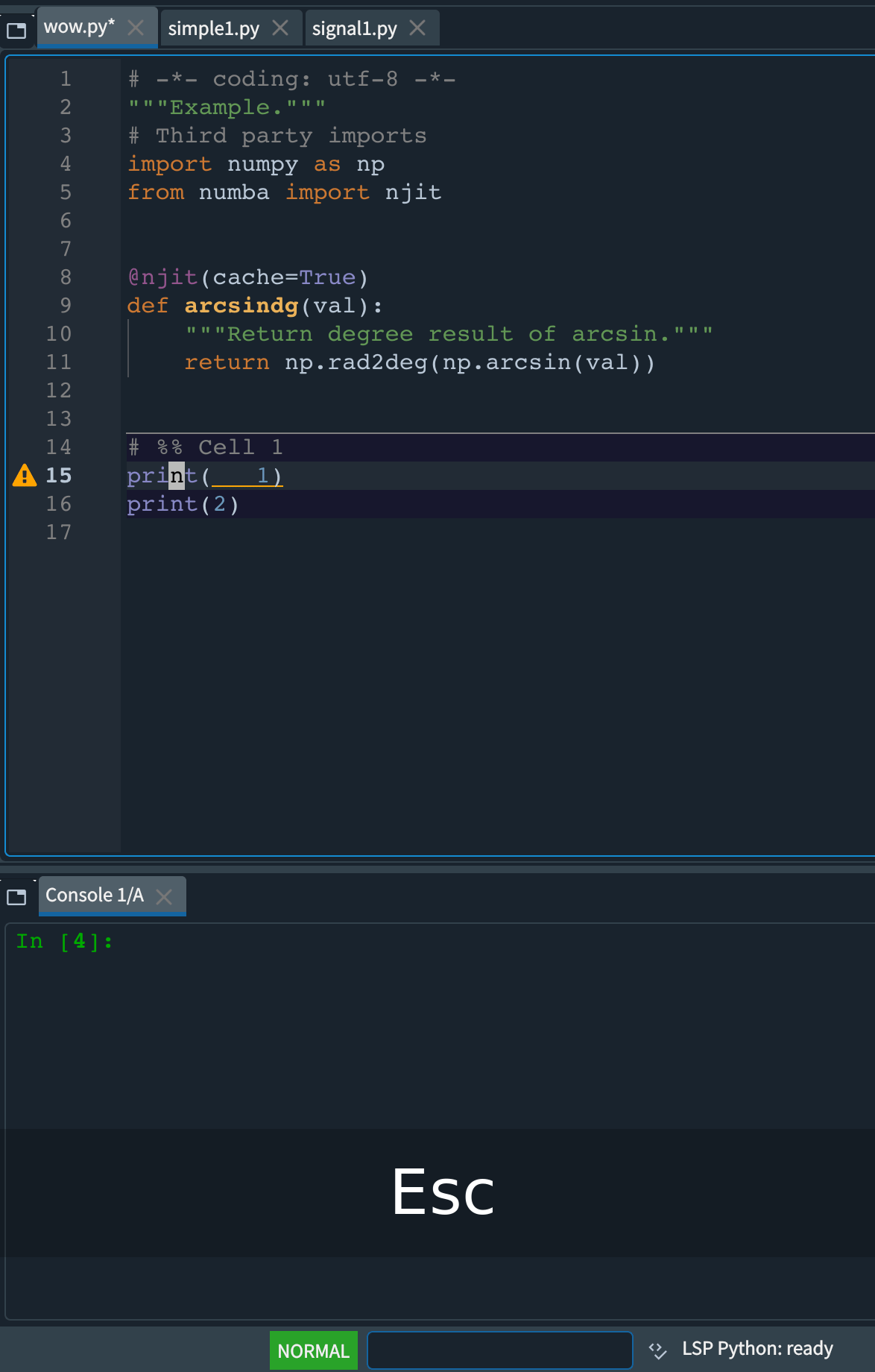Viewport: 875px width, 1372px height.
Task: Click line number 17 in gutter
Action: (59, 532)
